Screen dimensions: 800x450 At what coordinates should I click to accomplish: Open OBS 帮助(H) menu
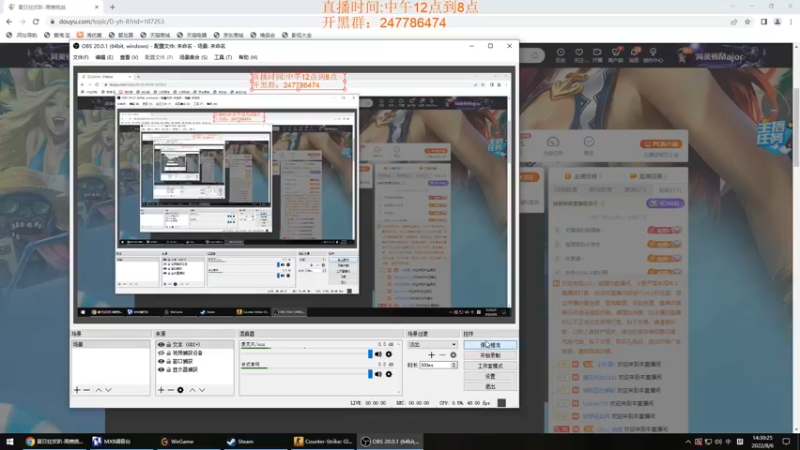click(247, 57)
